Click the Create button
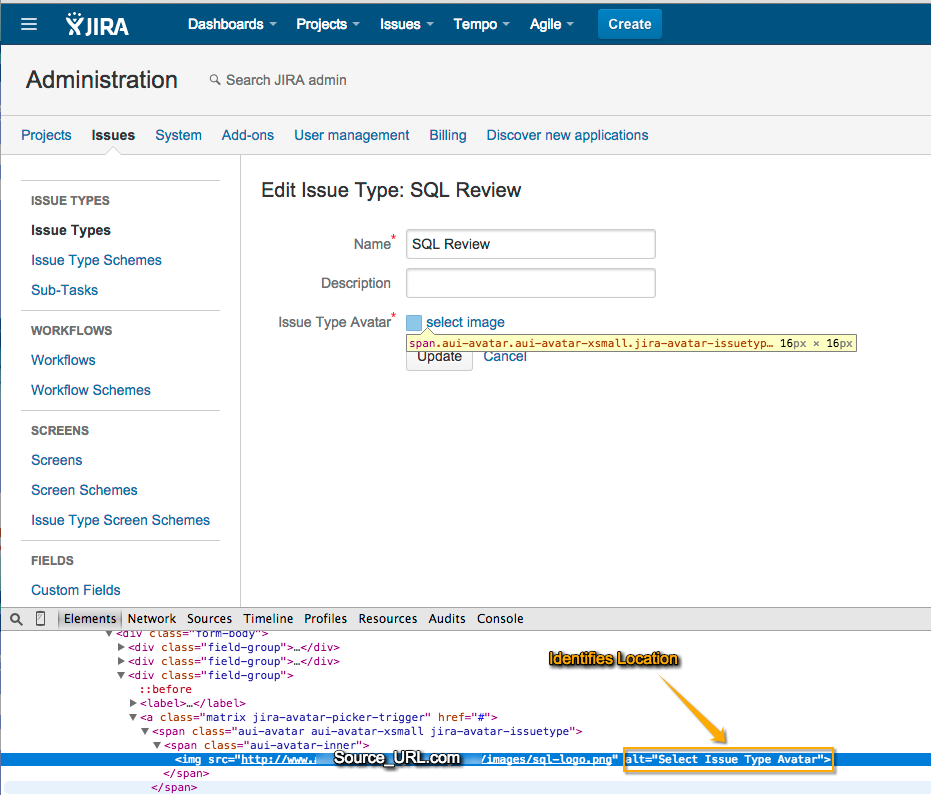 coord(630,24)
